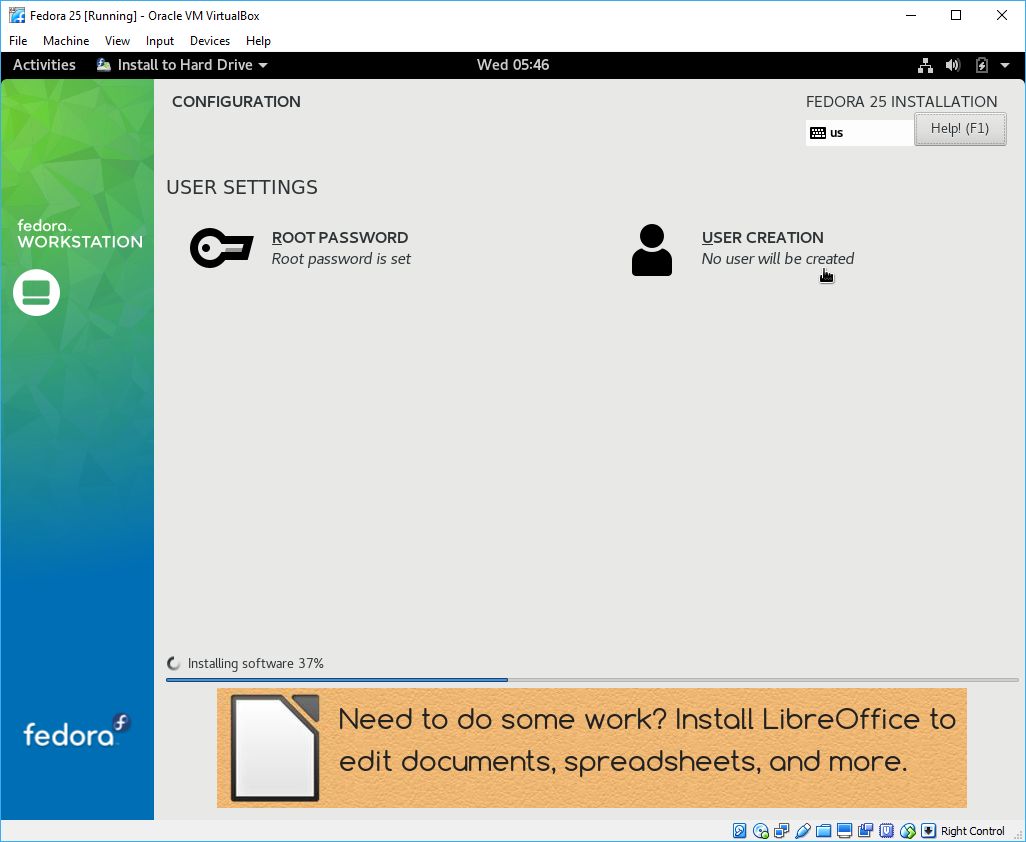The height and width of the screenshot is (842, 1026).
Task: Click the hard disk activity icon in VirtualBox status bar
Action: [x=739, y=831]
